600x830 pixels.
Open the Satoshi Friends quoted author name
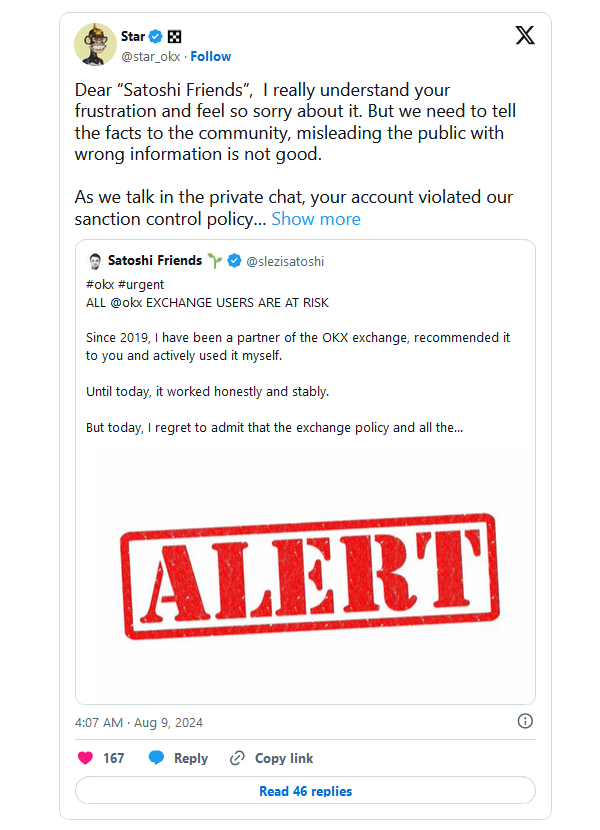(x=155, y=261)
